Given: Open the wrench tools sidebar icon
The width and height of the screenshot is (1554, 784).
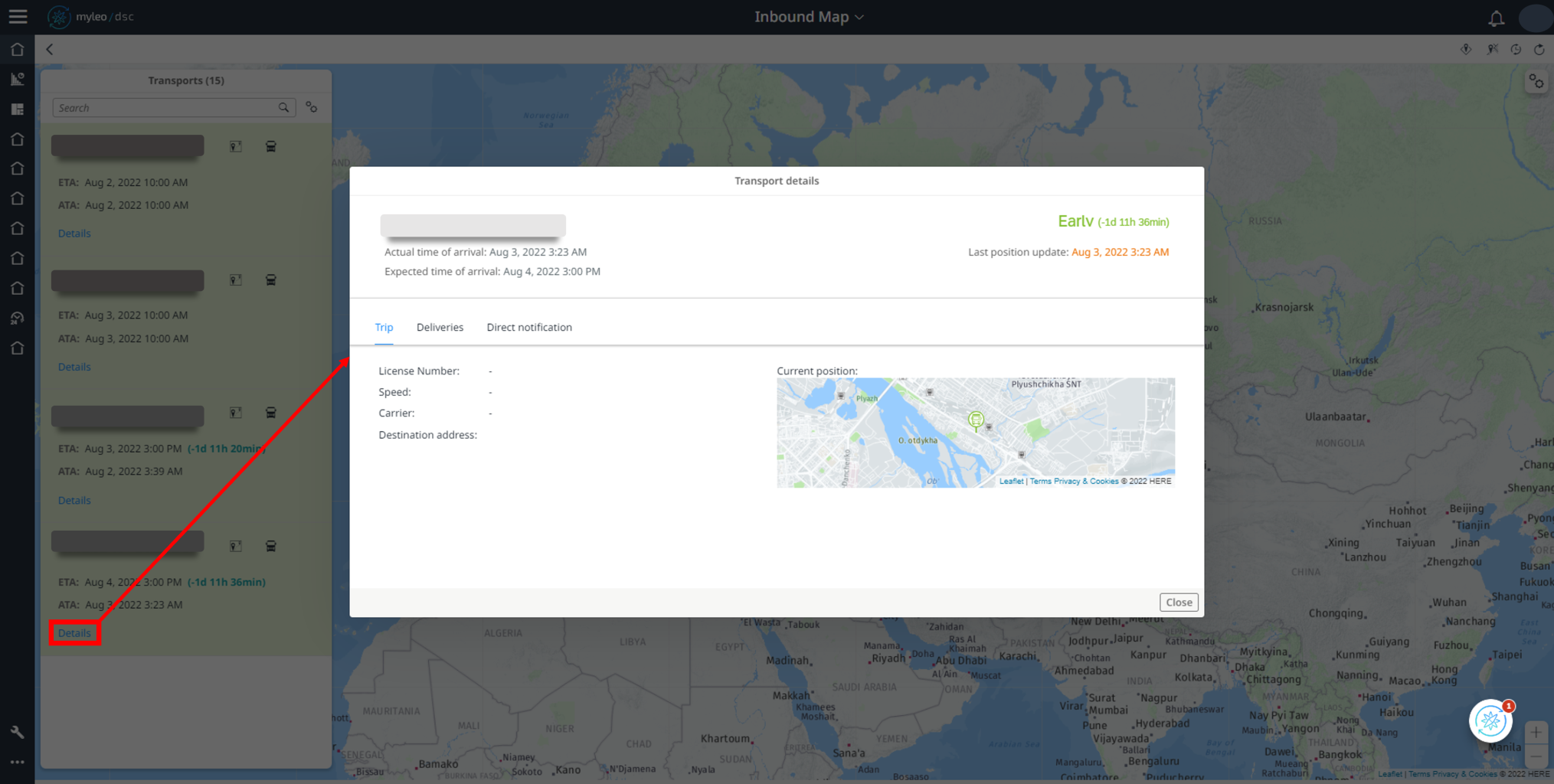Looking at the screenshot, I should tap(17, 732).
